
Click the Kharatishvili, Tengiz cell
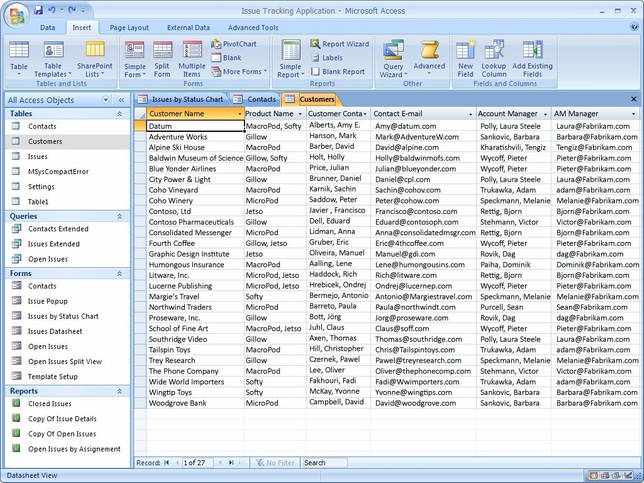(513, 147)
